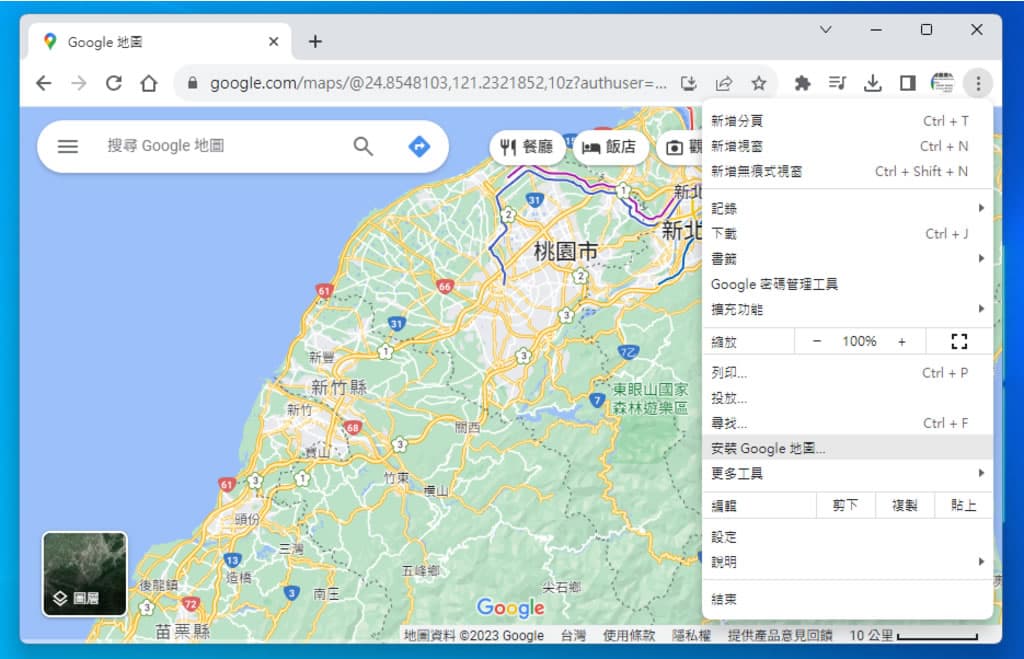Choose 投放... menu entry
This screenshot has width=1024, height=659.
click(848, 398)
